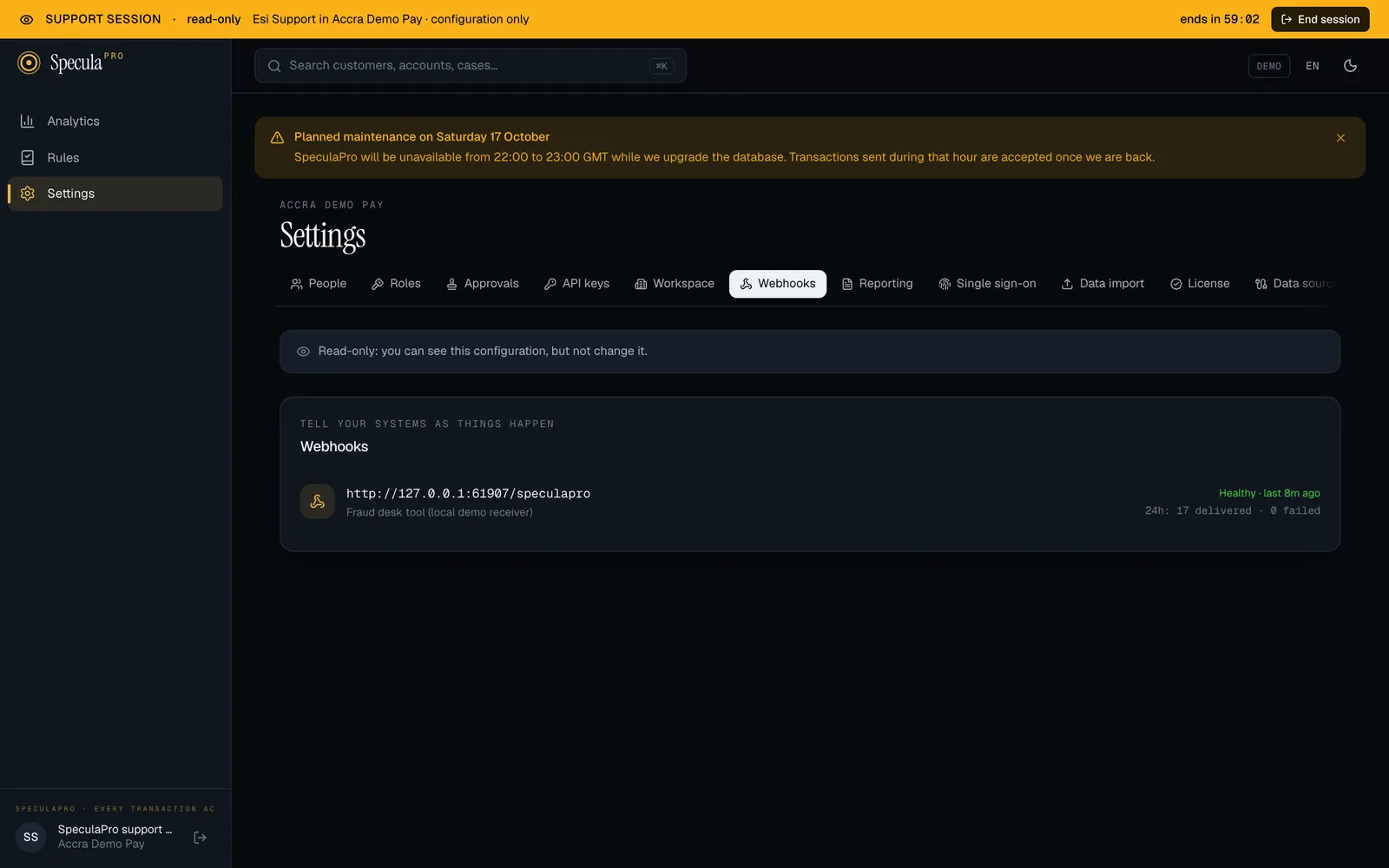Select the Webhooks tab
Image resolution: width=1389 pixels, height=868 pixels.
pyautogui.click(x=778, y=284)
